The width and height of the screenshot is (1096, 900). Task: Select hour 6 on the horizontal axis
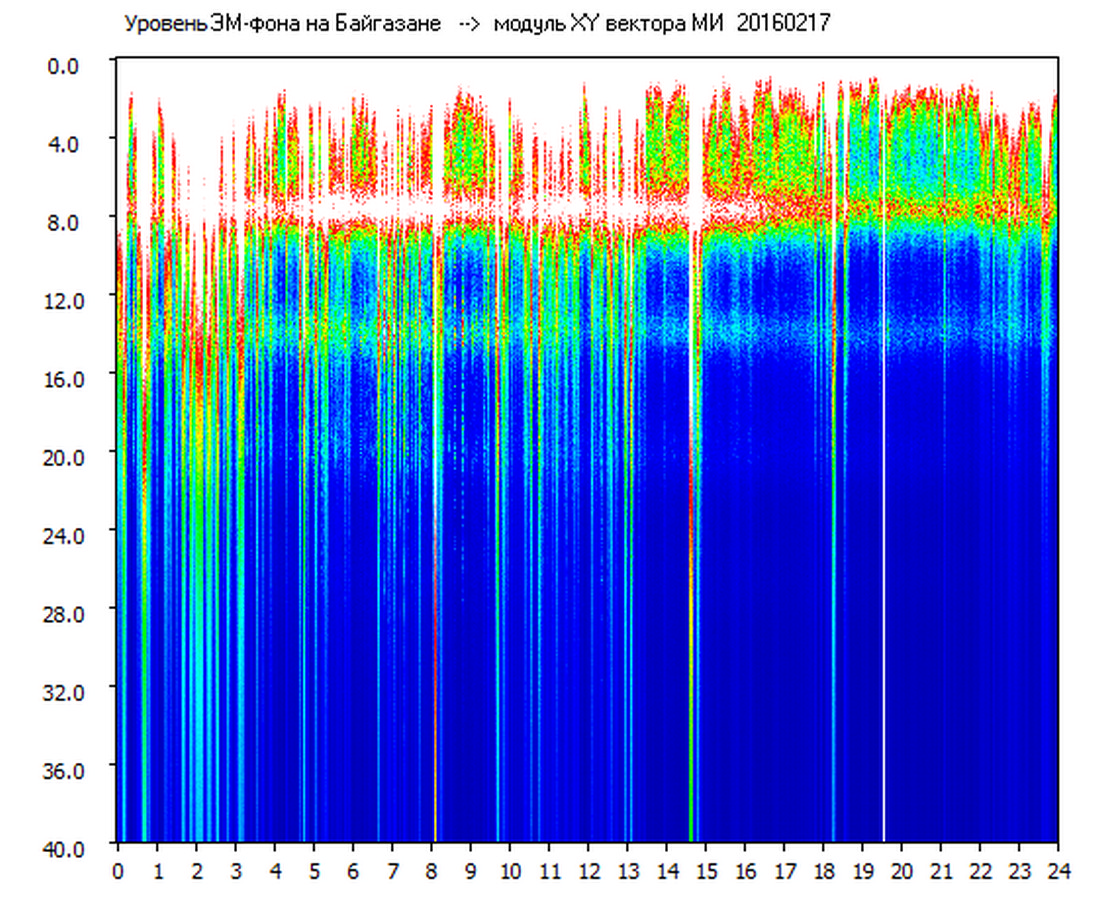pos(353,870)
